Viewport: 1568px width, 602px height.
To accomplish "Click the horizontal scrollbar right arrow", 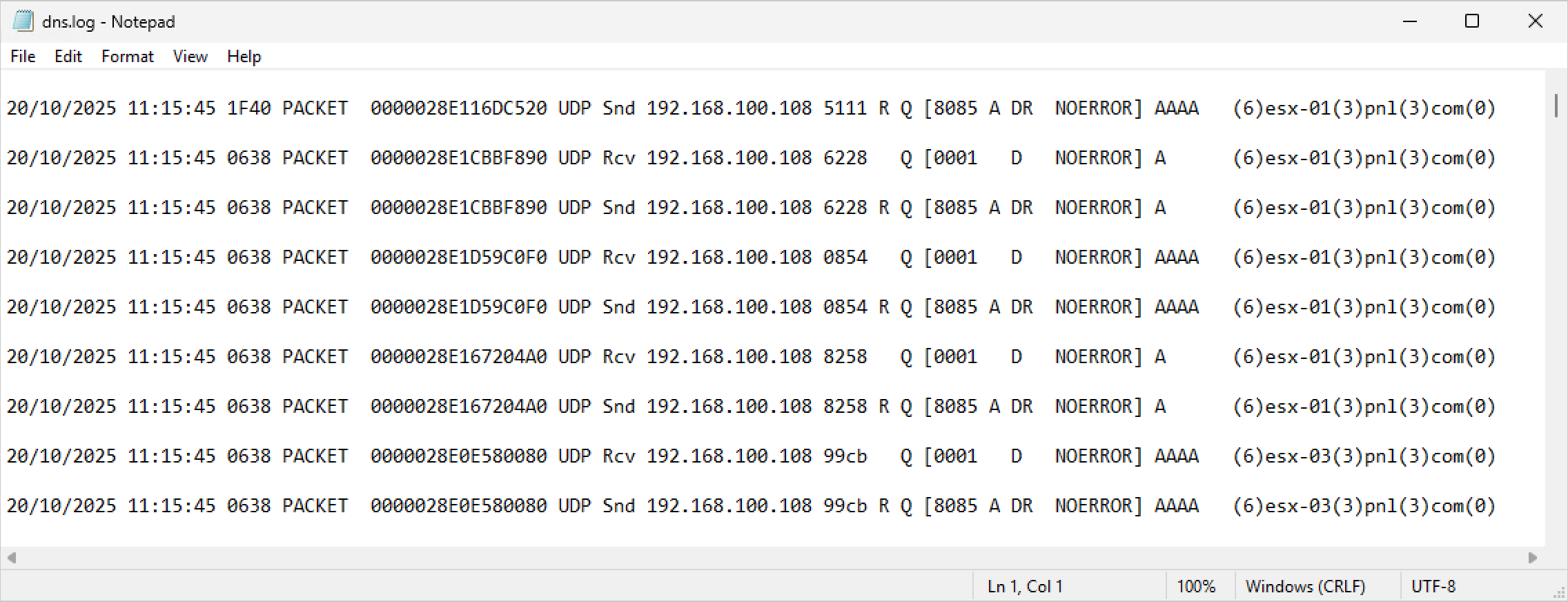I will click(x=1532, y=558).
